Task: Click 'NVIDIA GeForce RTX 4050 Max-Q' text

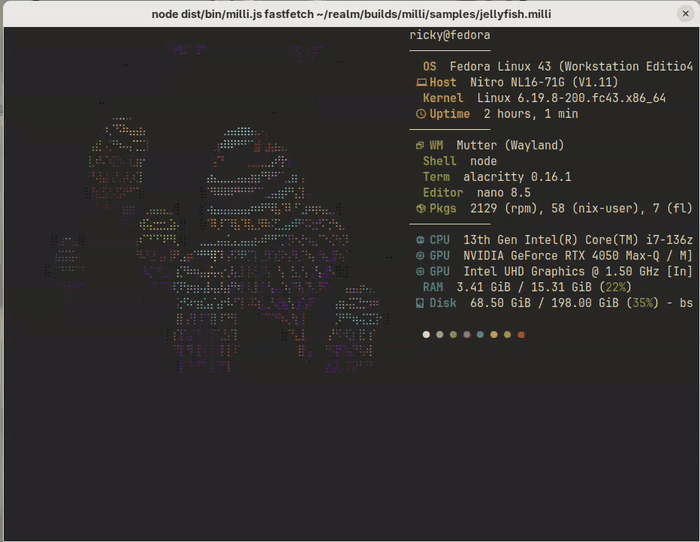Action: (561, 256)
